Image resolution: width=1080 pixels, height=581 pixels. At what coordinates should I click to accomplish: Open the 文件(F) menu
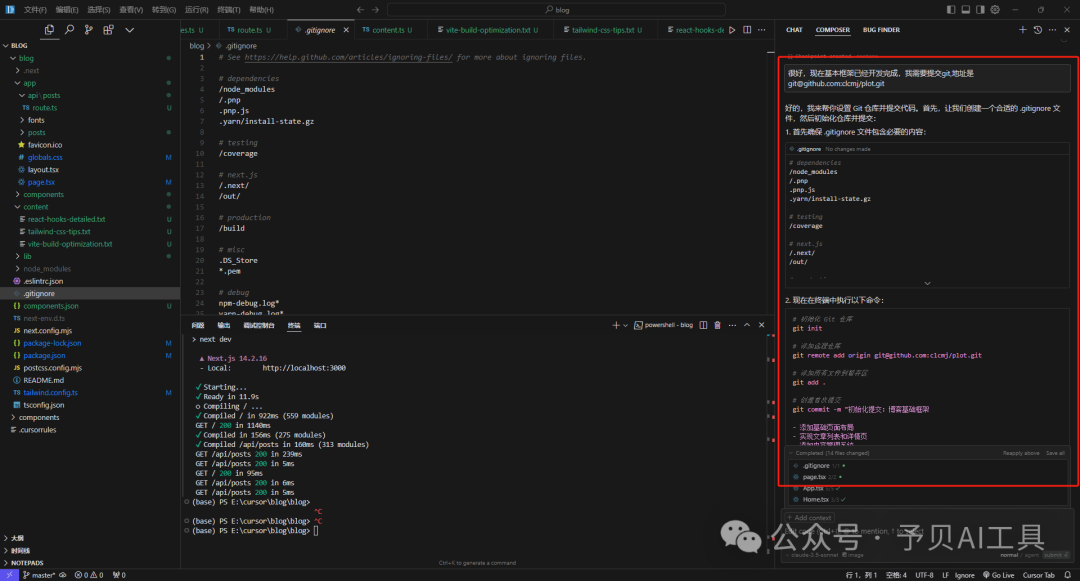(x=35, y=10)
